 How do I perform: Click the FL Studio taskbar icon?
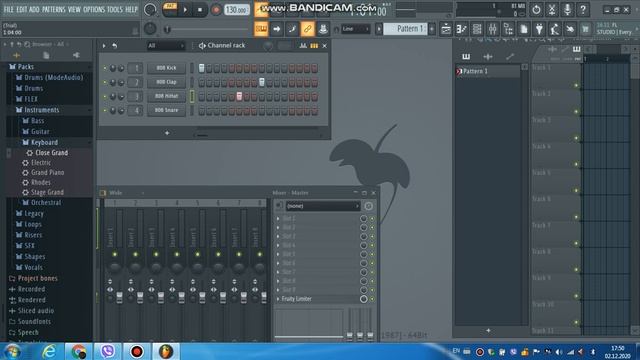pos(166,351)
